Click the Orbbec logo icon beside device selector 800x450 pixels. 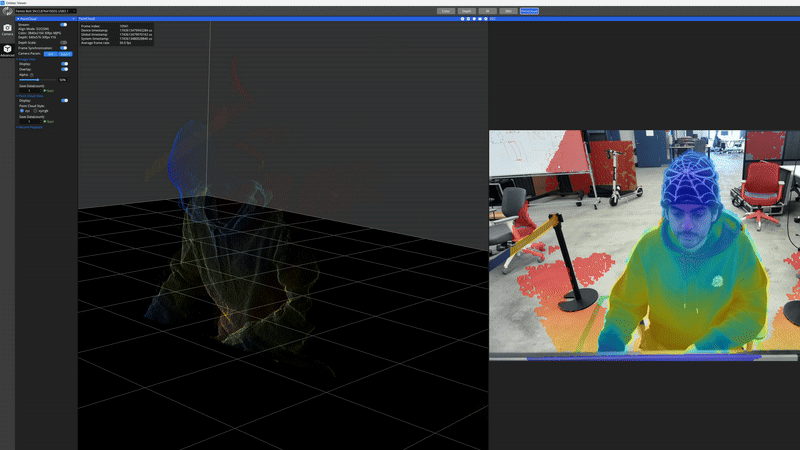point(7,11)
